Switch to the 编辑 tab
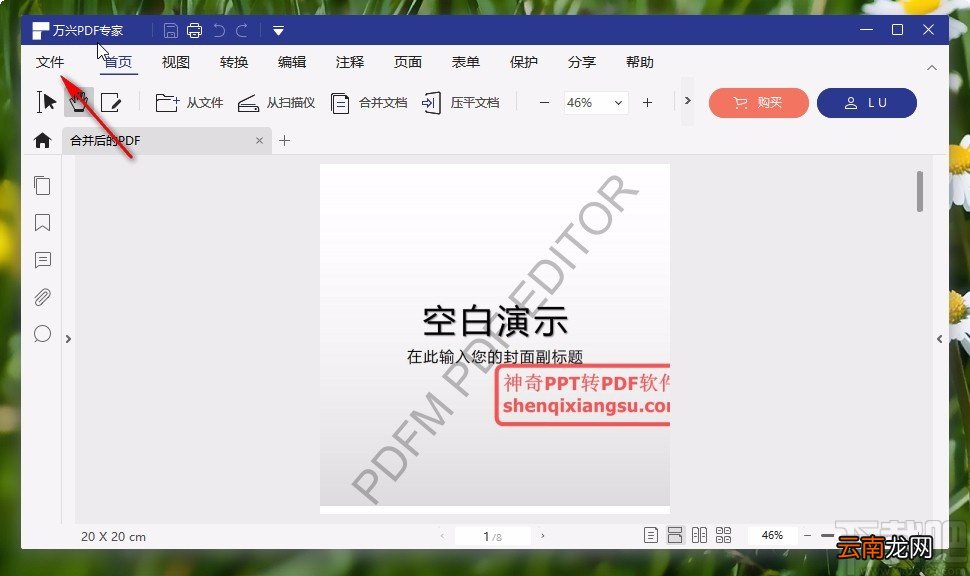 click(x=292, y=62)
